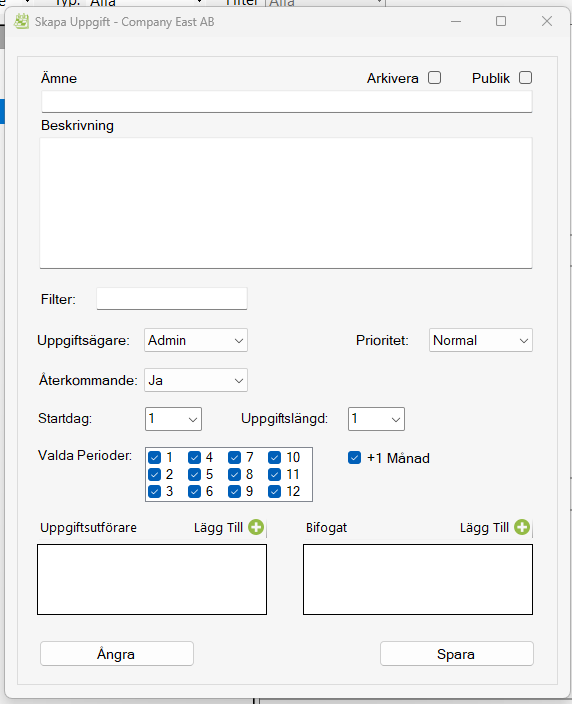The width and height of the screenshot is (572, 704).
Task: Open the Uppgiftsägare dropdown
Action: tap(196, 340)
